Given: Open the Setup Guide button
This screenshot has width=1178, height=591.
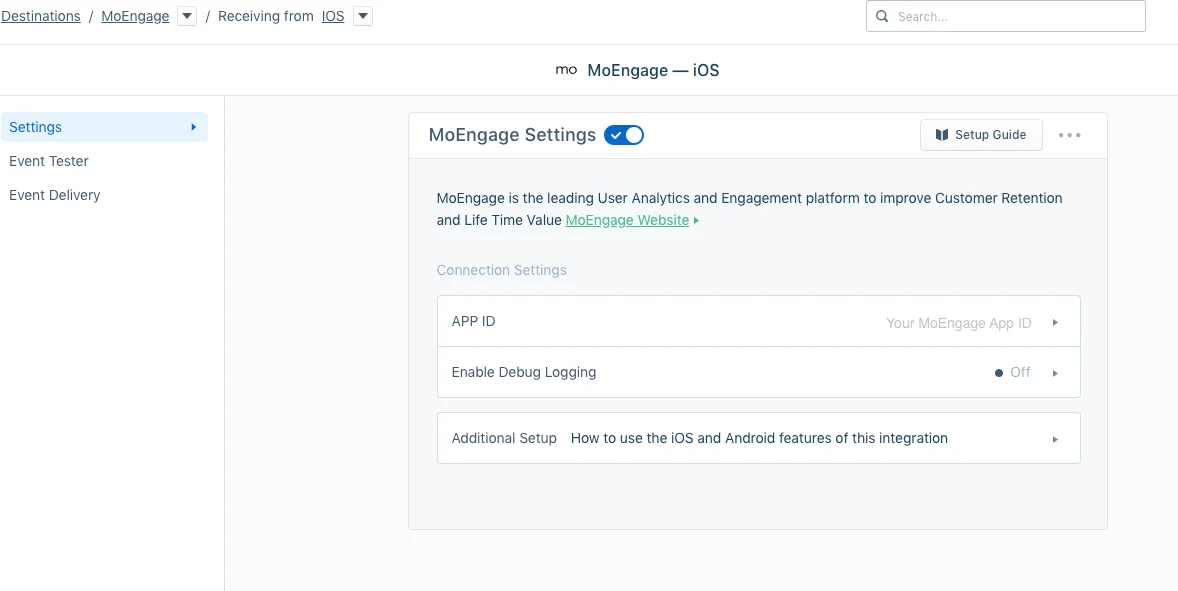Looking at the screenshot, I should tap(981, 135).
